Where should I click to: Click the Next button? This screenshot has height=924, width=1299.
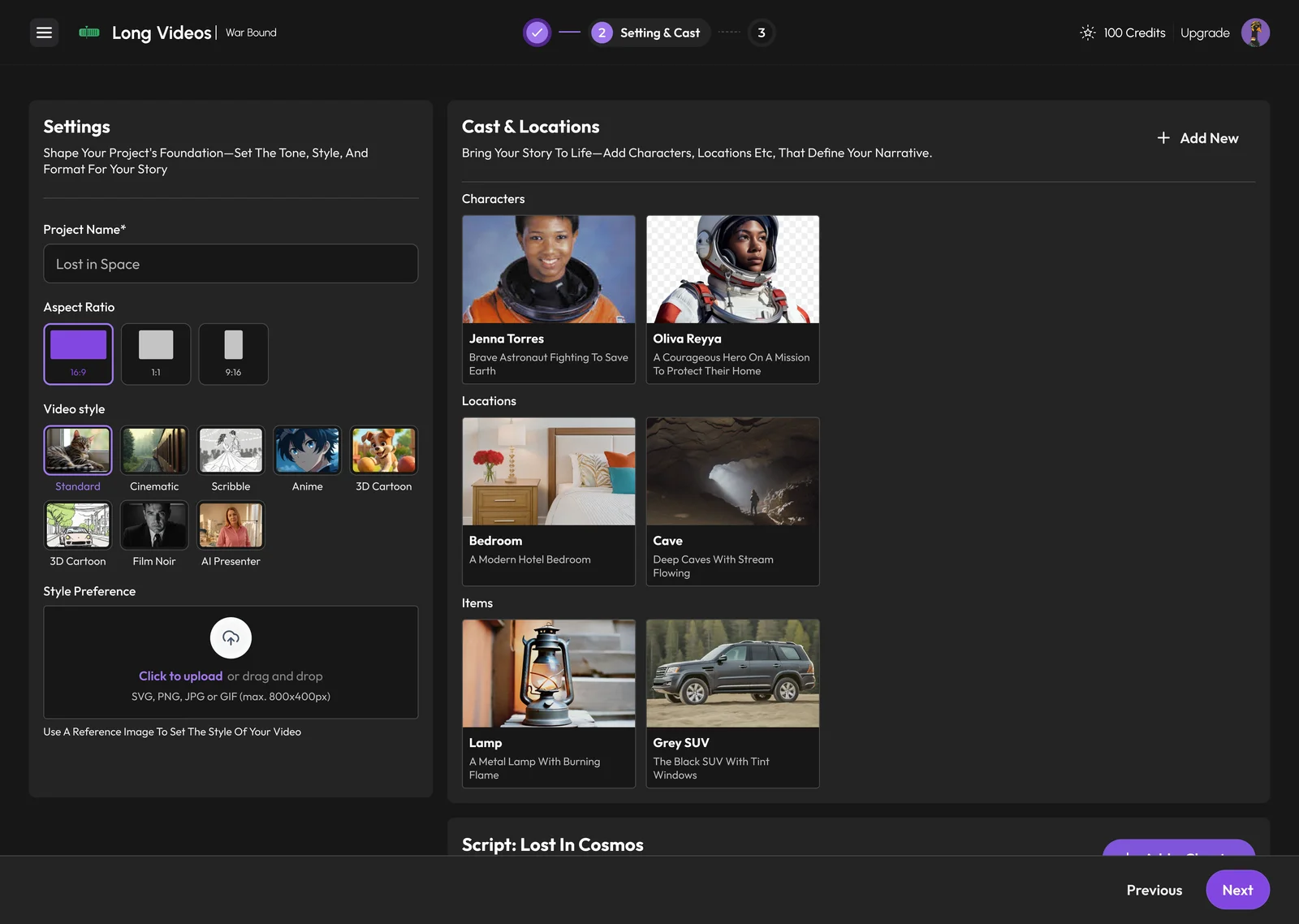(1237, 890)
